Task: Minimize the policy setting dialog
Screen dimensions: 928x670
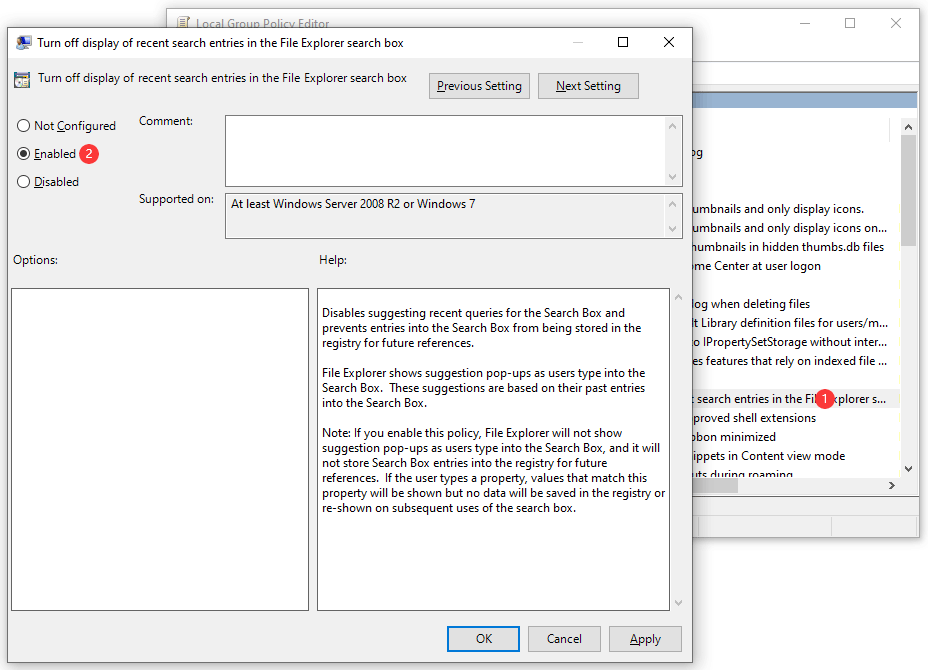Action: pos(577,42)
